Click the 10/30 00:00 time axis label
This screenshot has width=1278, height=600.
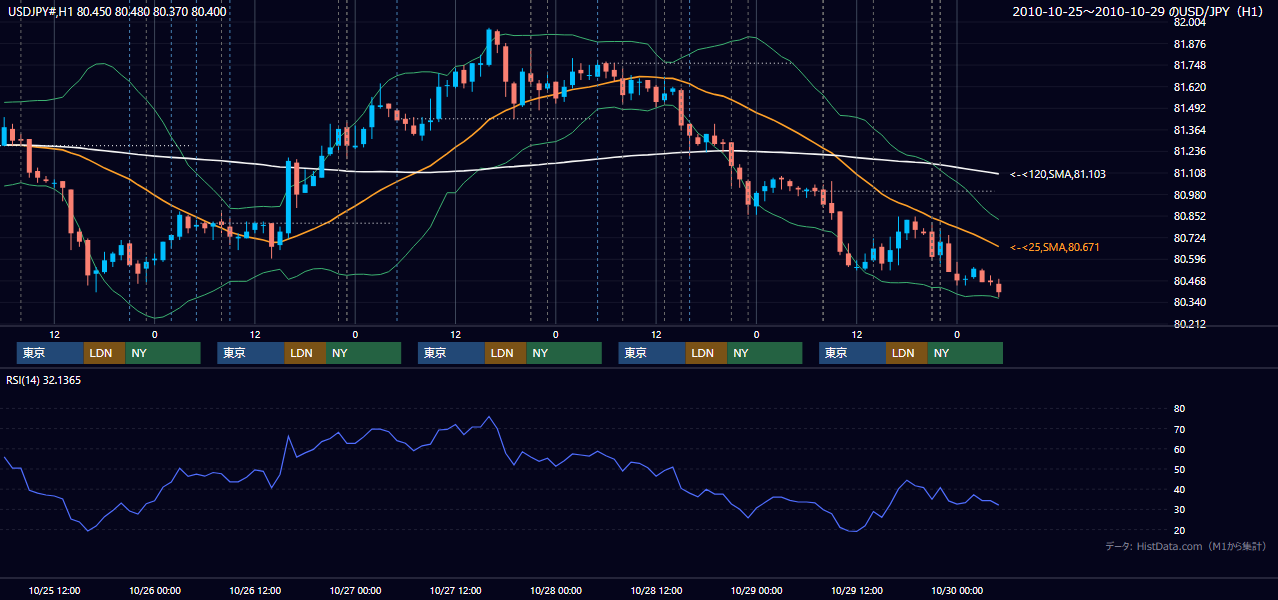pyautogui.click(x=957, y=590)
